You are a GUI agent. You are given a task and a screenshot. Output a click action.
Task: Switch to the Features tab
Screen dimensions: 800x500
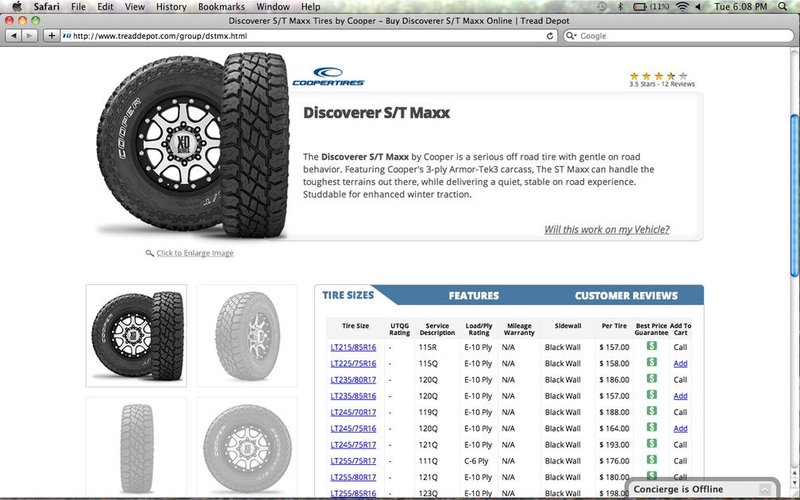[x=473, y=295]
